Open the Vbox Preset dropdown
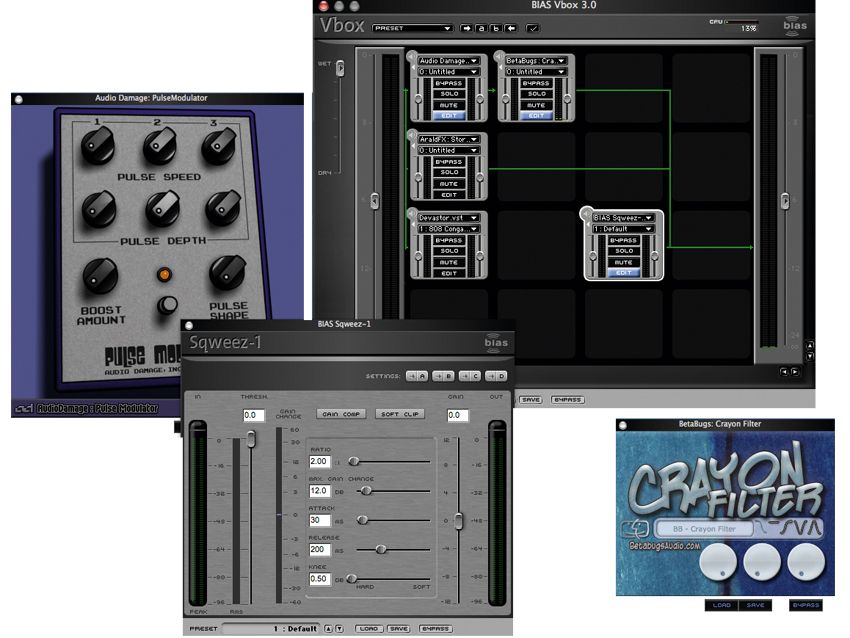 pyautogui.click(x=412, y=28)
